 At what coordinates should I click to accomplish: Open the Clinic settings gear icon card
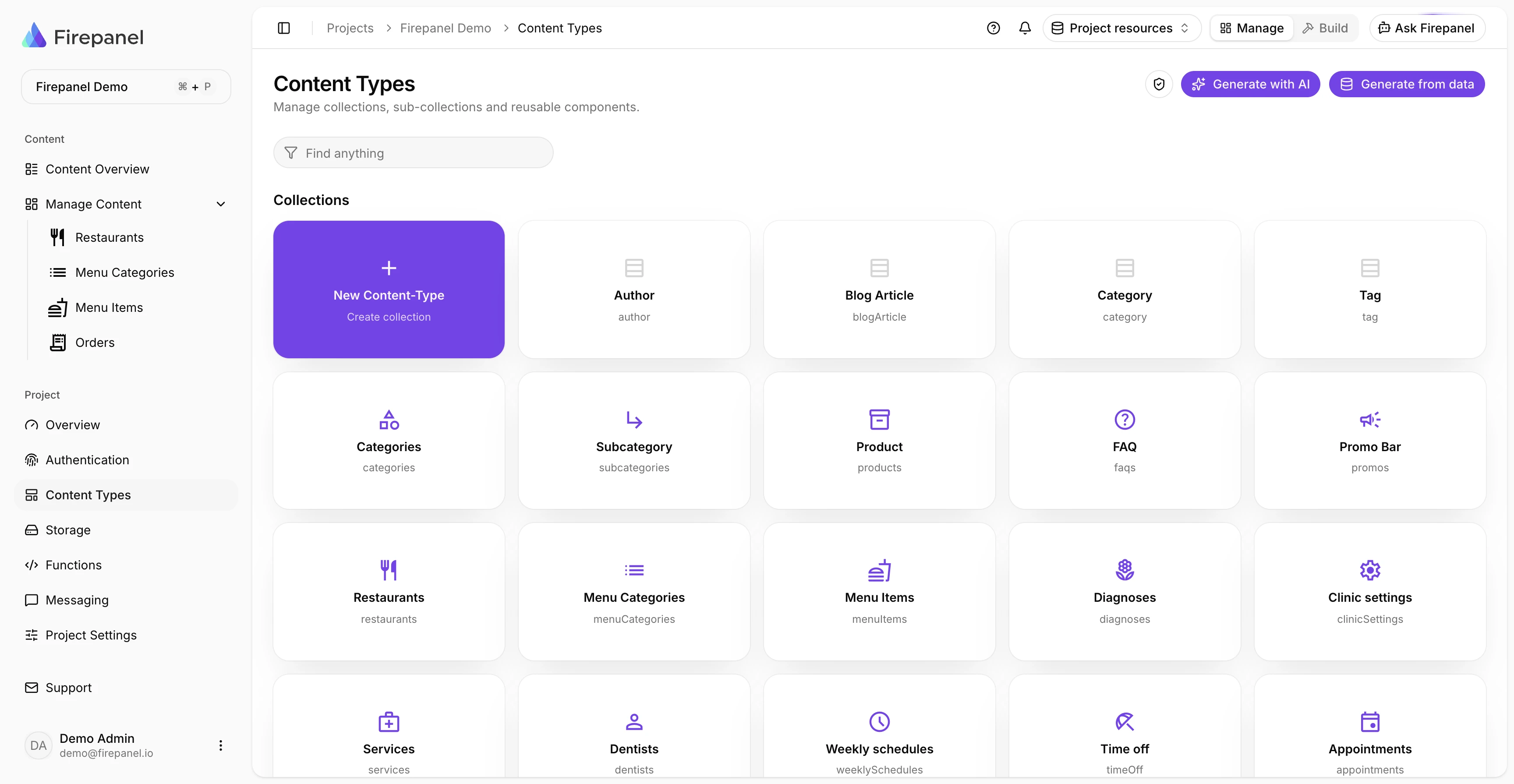pyautogui.click(x=1370, y=570)
